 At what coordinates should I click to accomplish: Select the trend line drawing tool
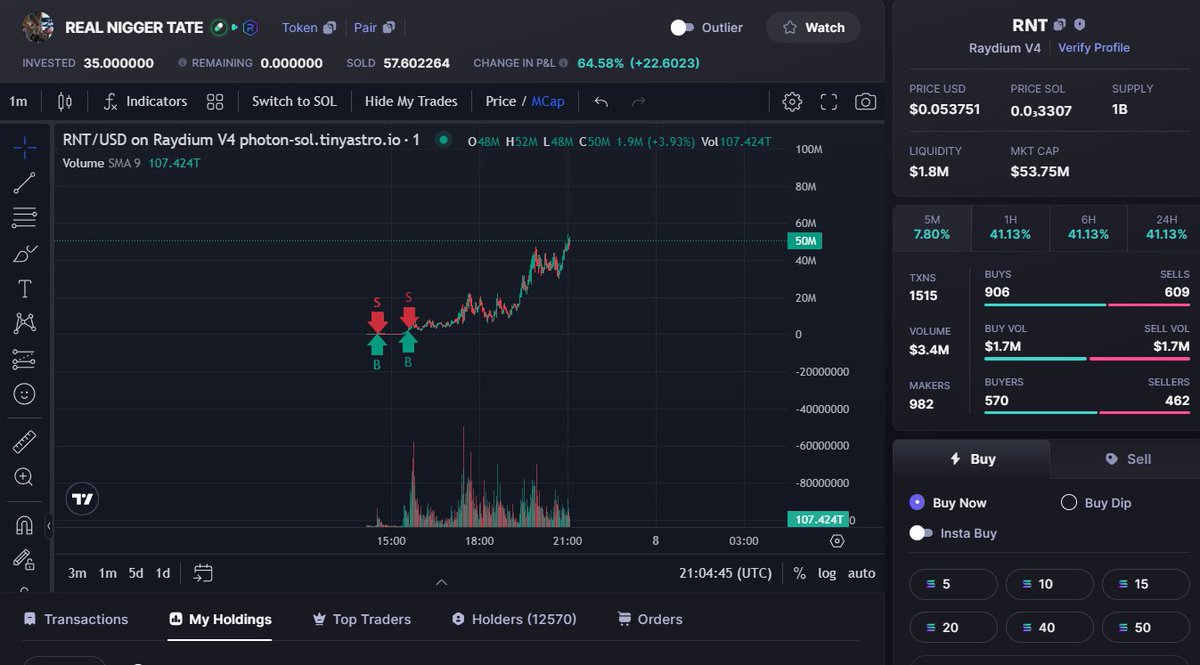click(25, 182)
